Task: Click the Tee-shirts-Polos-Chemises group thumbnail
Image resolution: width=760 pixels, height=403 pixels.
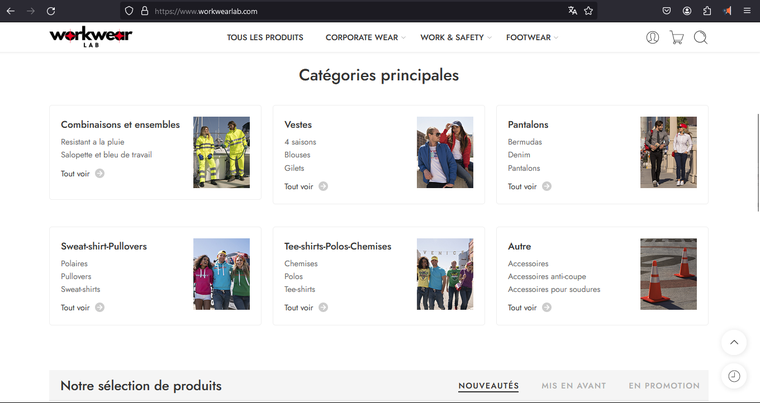Action: point(445,274)
